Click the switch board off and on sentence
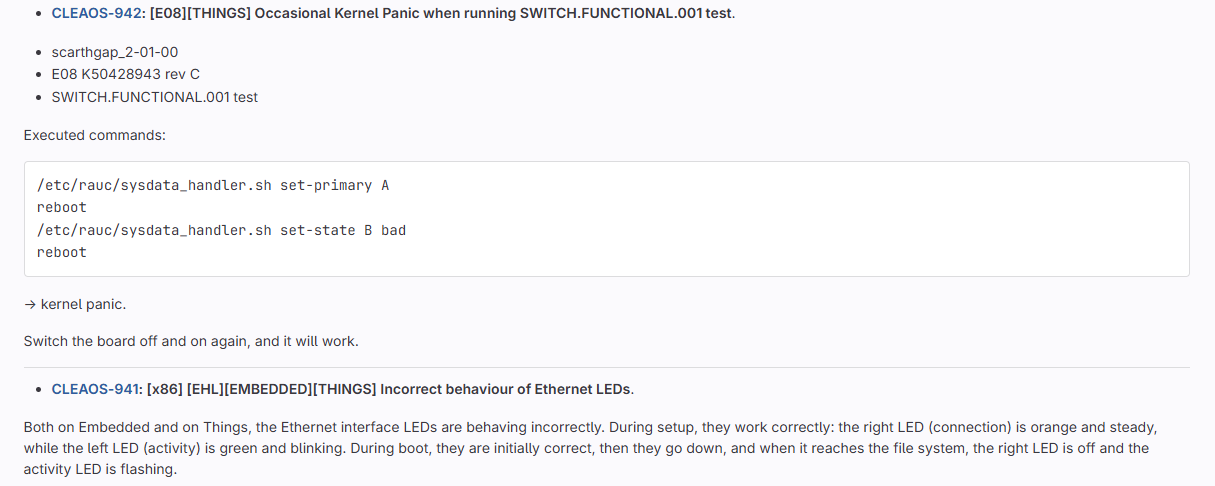 click(x=190, y=341)
